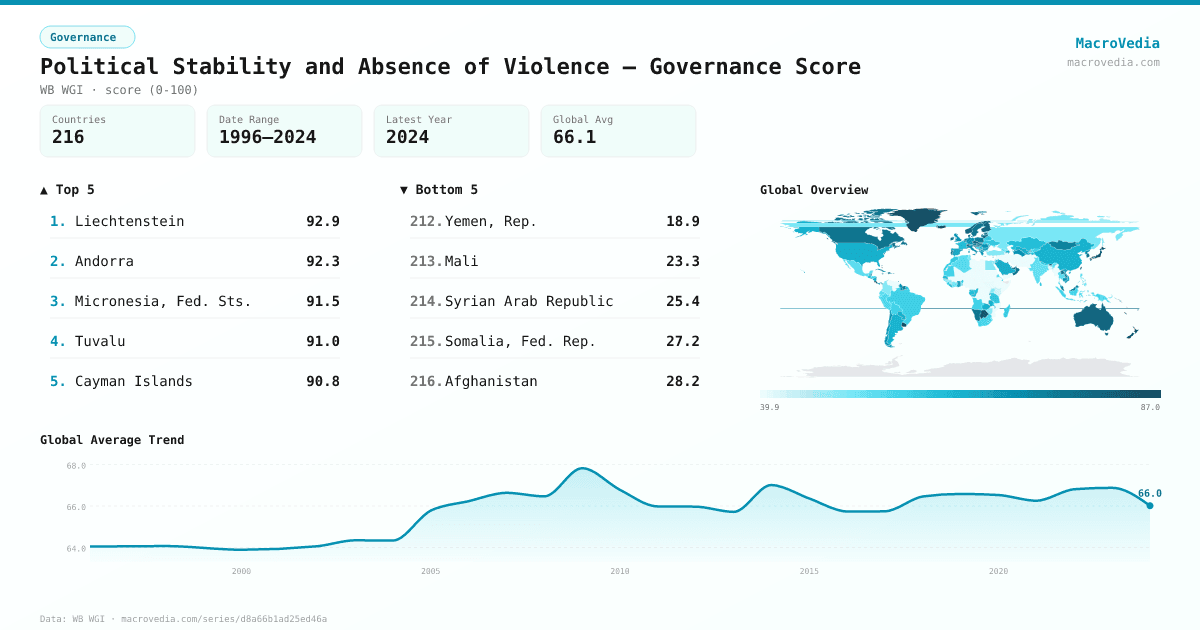Screen dimensions: 1200x630
Task: Click the 2010 label on the trend axis
Action: pyautogui.click(x=620, y=570)
